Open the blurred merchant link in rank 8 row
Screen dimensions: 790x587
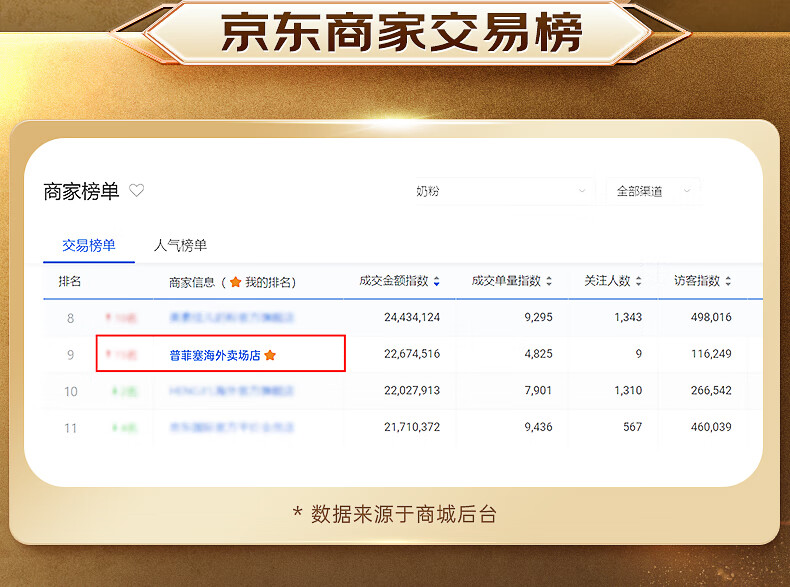[232, 317]
